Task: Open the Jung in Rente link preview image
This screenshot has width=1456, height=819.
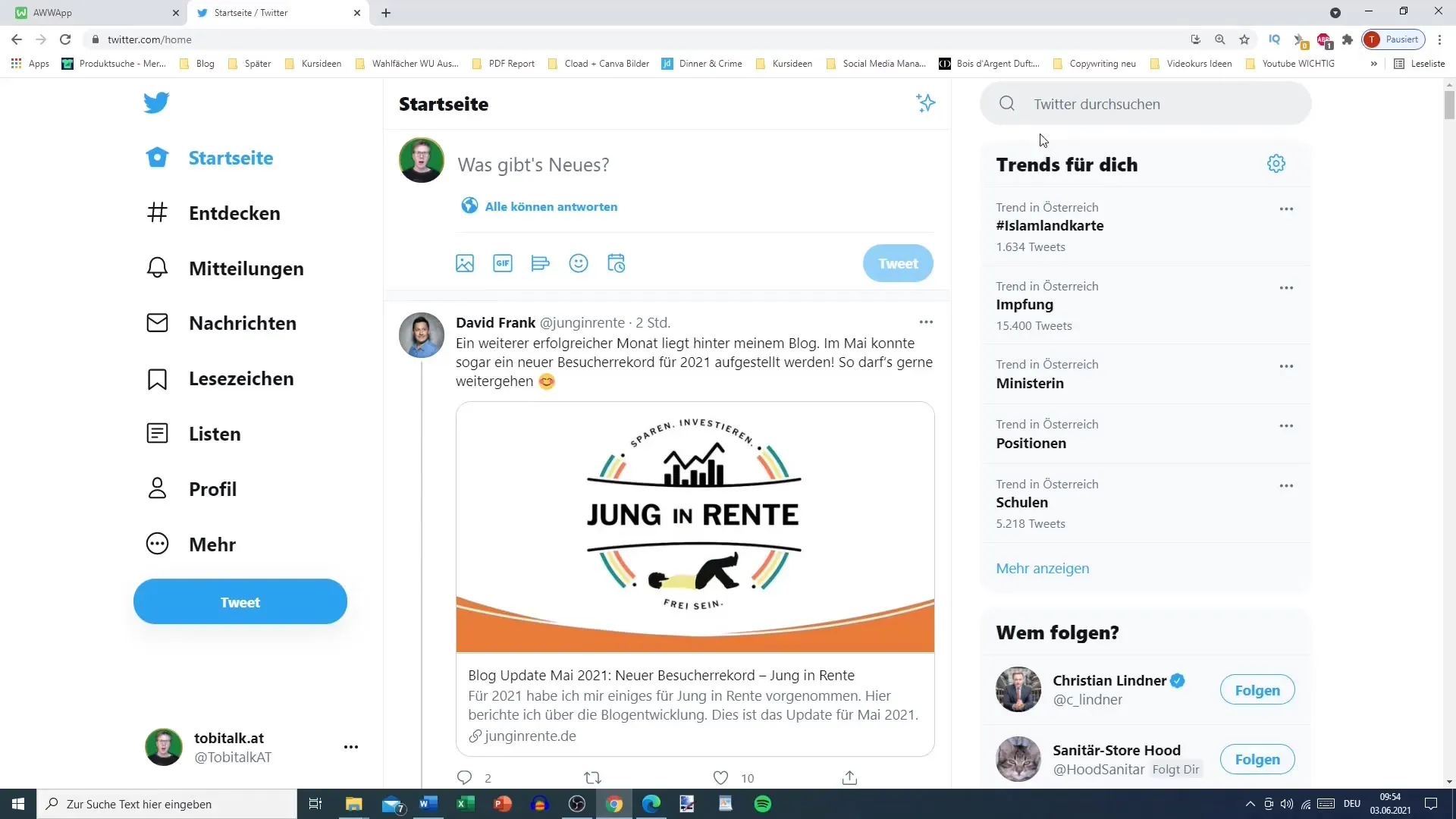Action: [x=695, y=527]
